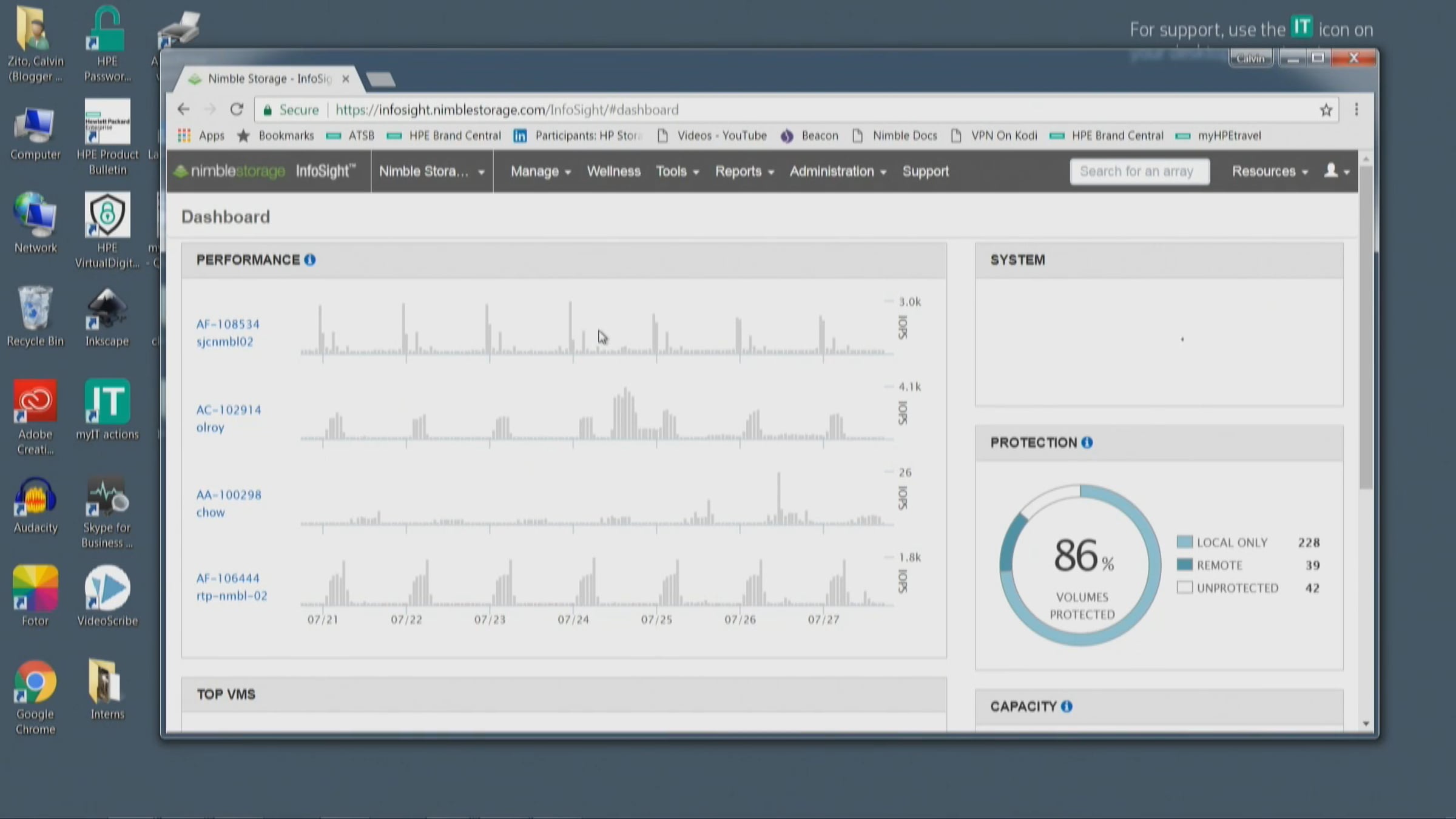Click the Calvin profile button in title bar

click(1250, 58)
